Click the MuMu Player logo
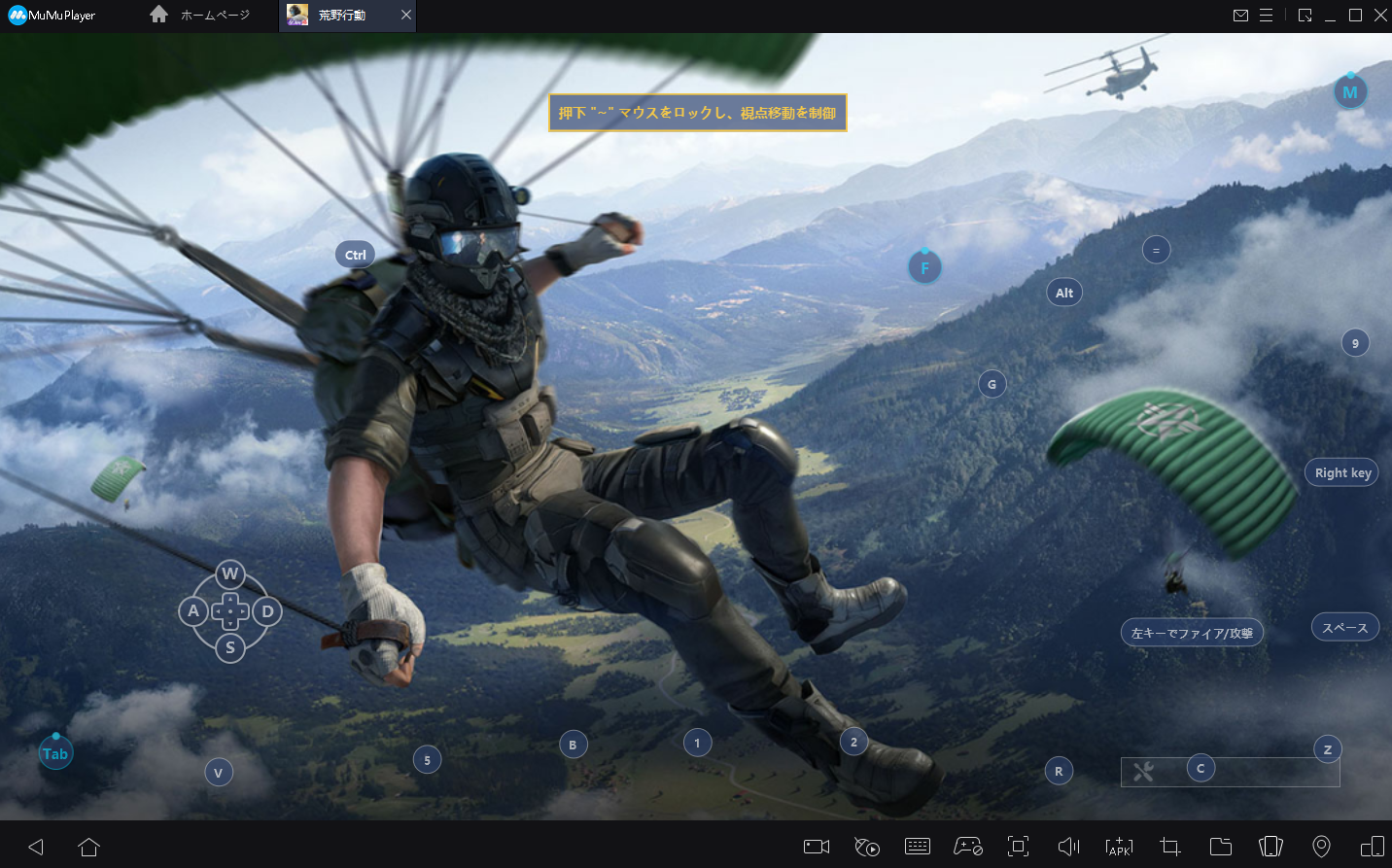This screenshot has width=1392, height=868. (52, 16)
